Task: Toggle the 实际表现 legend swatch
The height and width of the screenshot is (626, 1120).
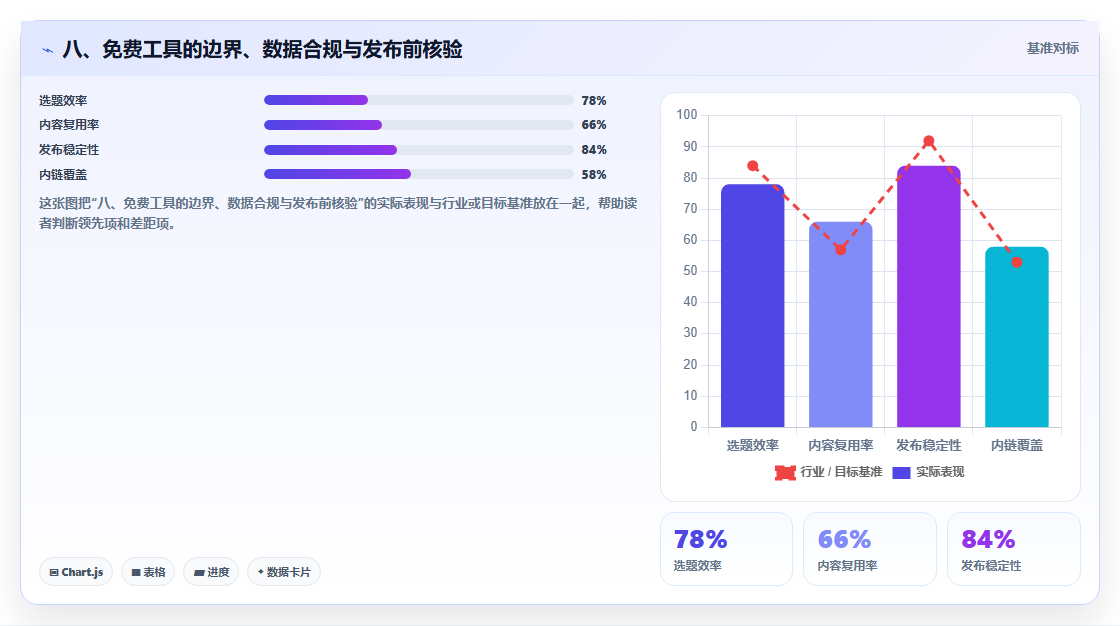Action: point(901,472)
